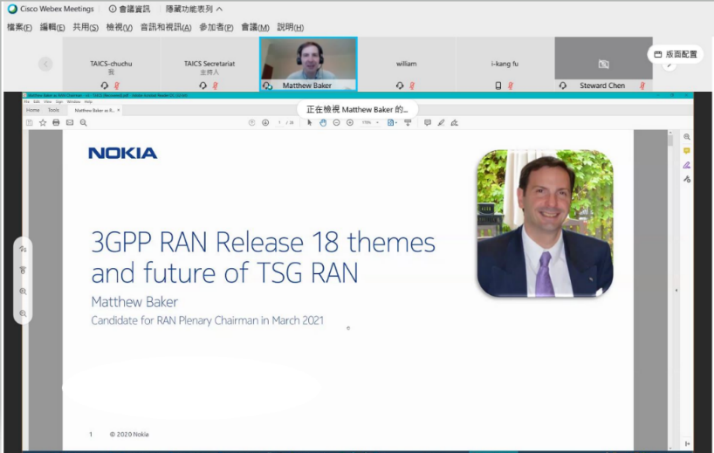This screenshot has height=453, width=714.
Task: Click the Add comment note icon
Action: pyautogui.click(x=428, y=122)
